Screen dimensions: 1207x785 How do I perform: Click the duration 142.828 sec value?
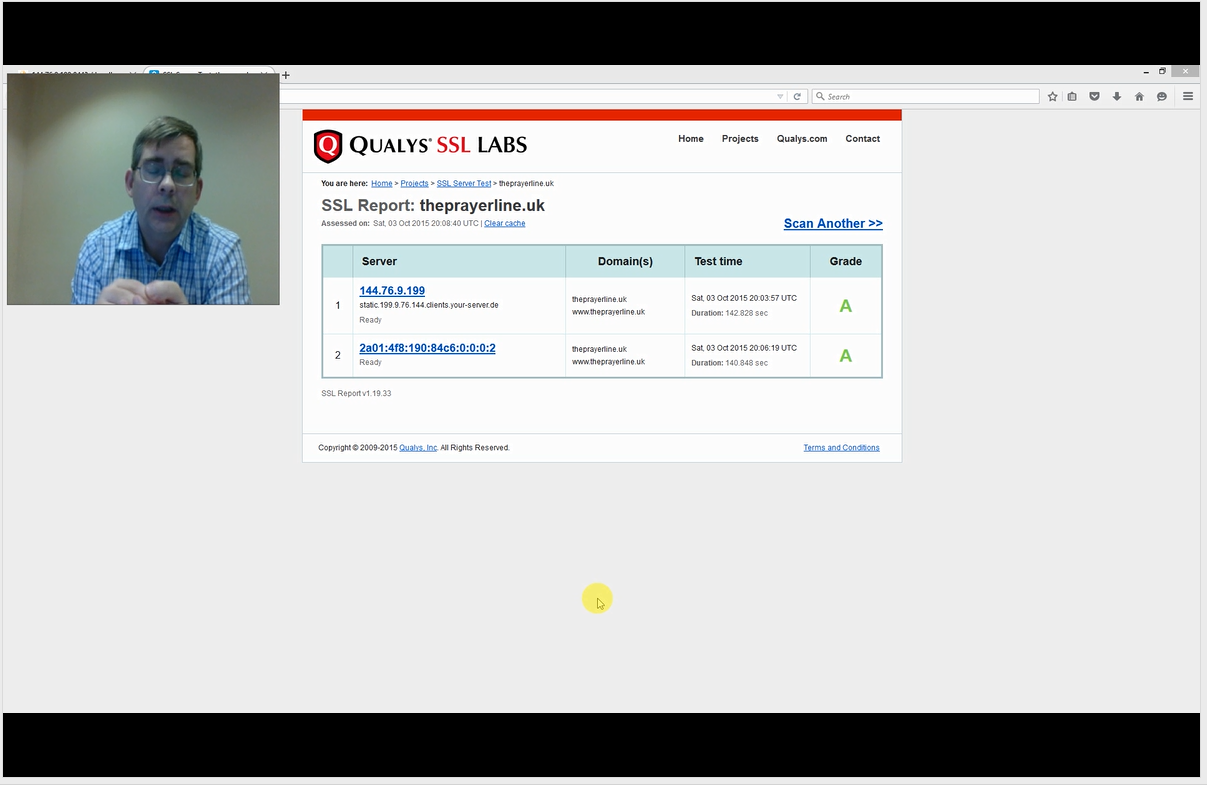coord(746,313)
